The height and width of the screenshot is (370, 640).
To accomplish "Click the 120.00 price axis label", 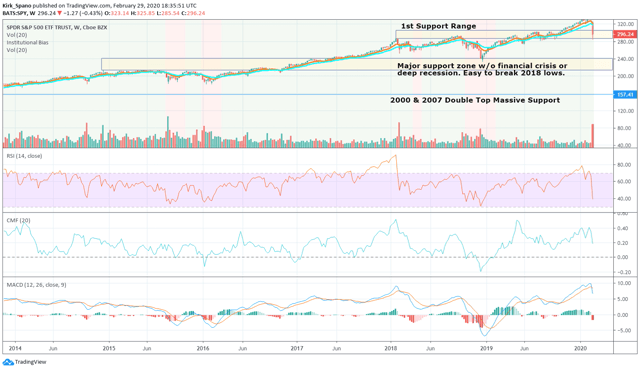I will [x=625, y=111].
